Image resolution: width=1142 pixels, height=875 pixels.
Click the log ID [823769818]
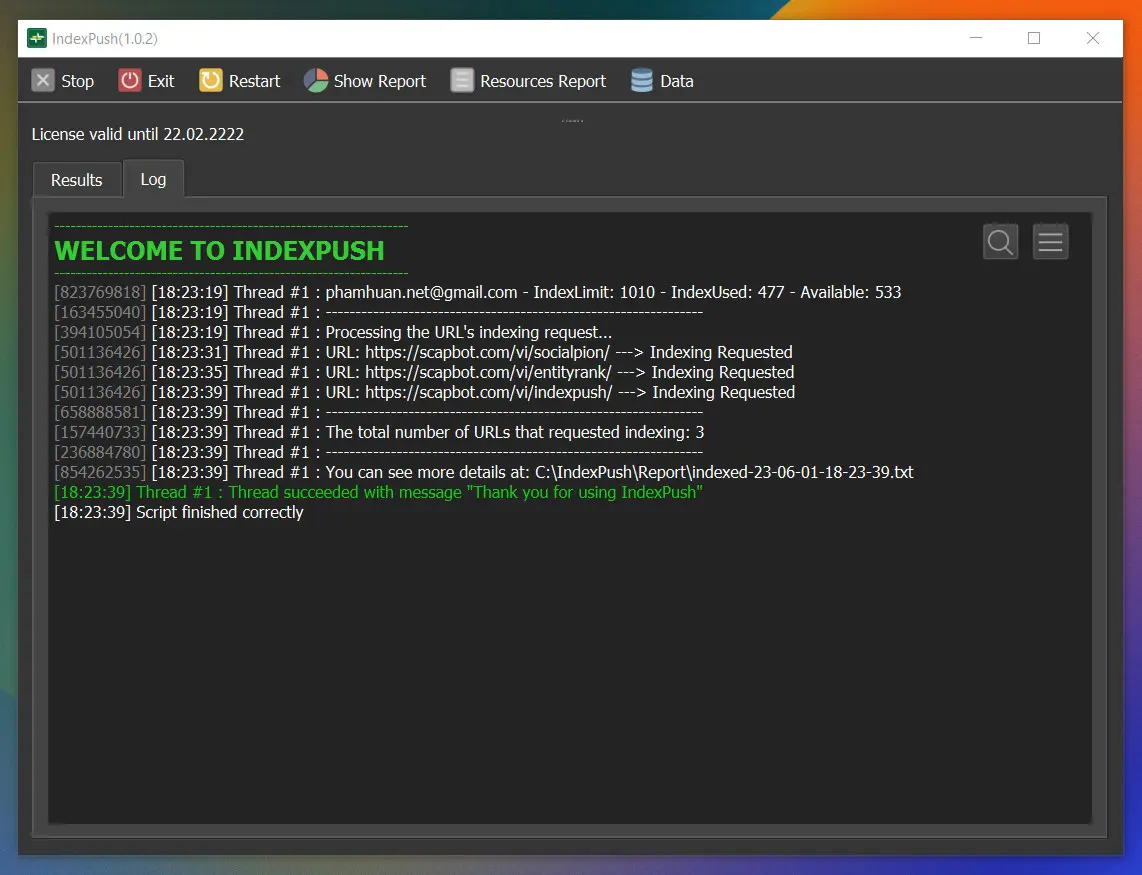point(101,292)
